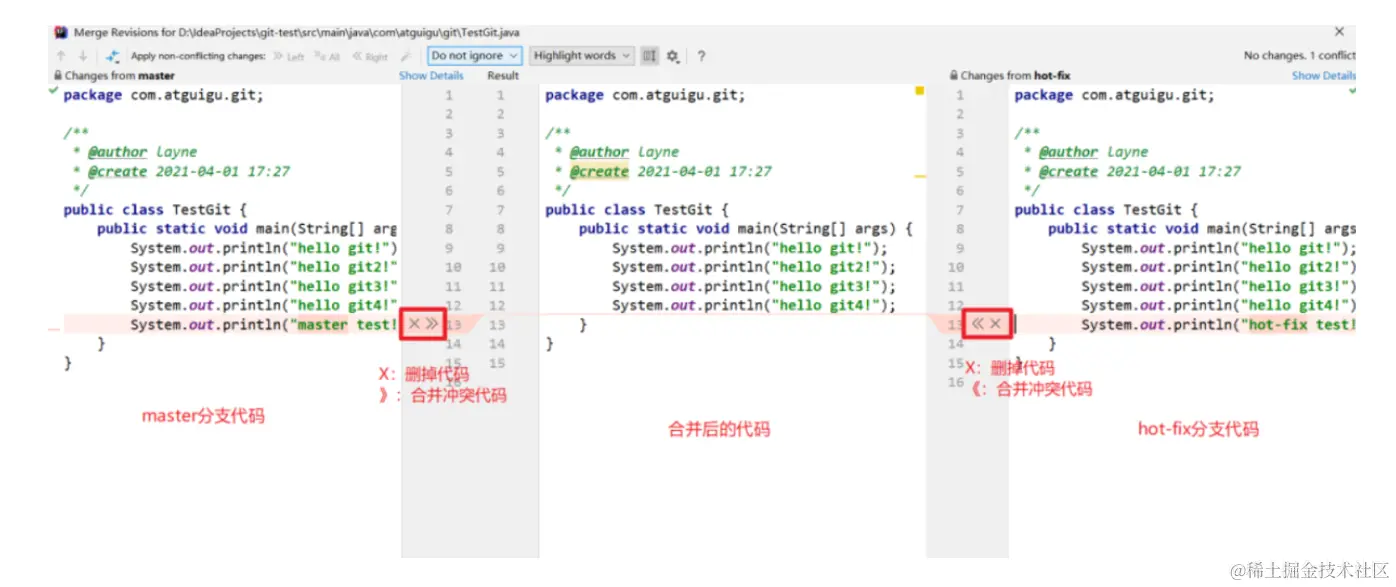Click the lock icon beside 'Changes from master'

[x=58, y=76]
